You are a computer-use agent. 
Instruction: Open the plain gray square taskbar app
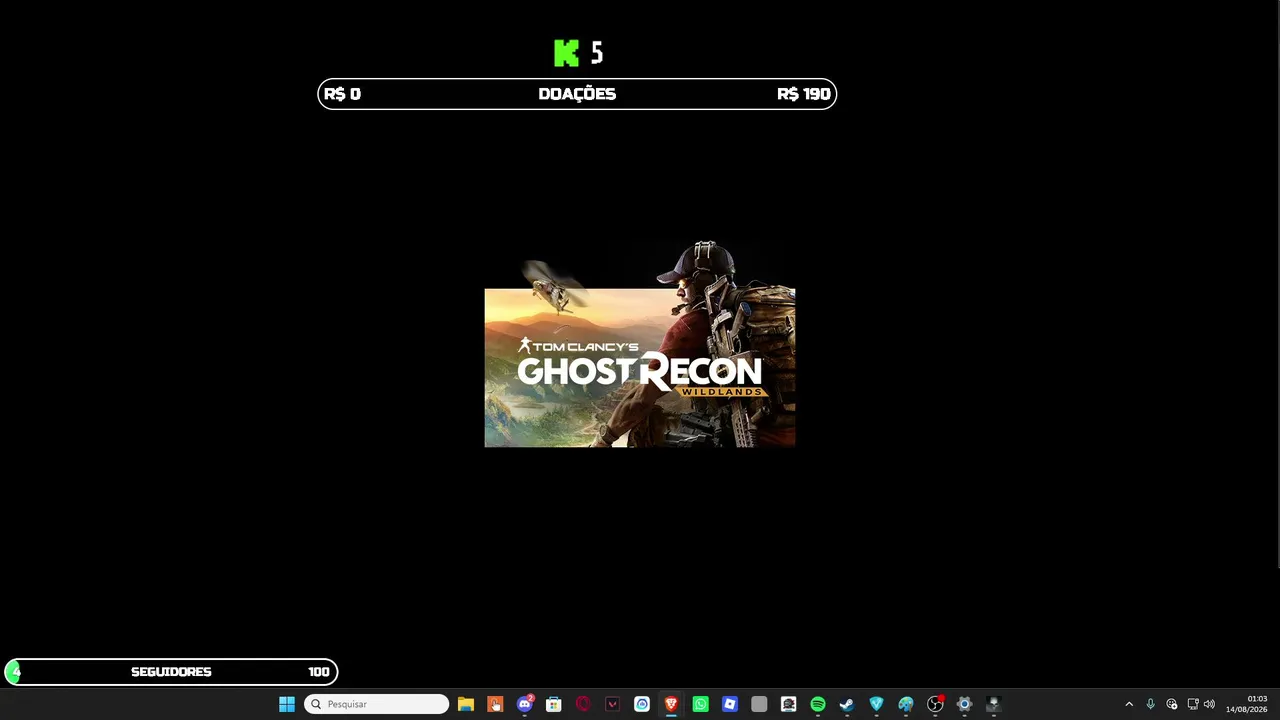click(x=759, y=704)
